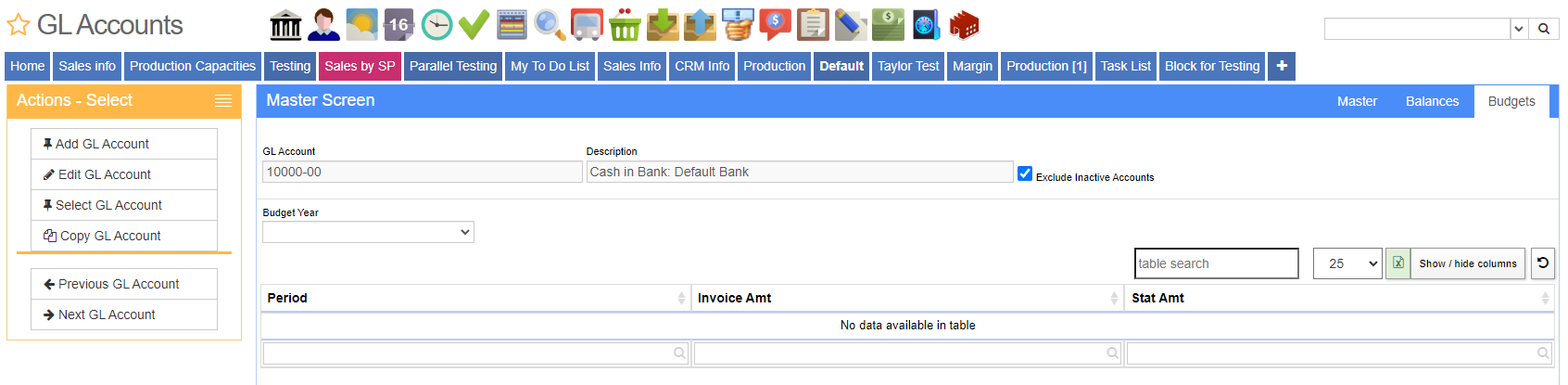Click the GL Account field
The width and height of the screenshot is (1568, 385).
click(423, 172)
